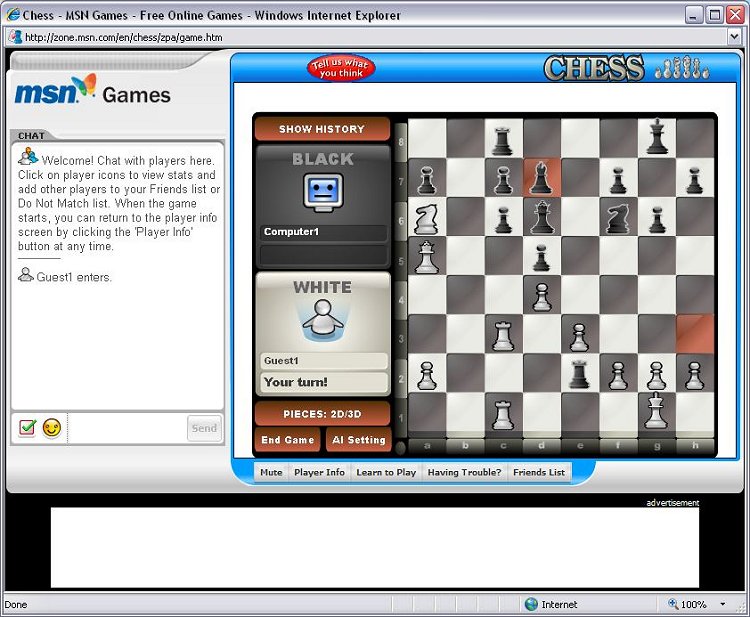Select the black pawn on d5

541,258
